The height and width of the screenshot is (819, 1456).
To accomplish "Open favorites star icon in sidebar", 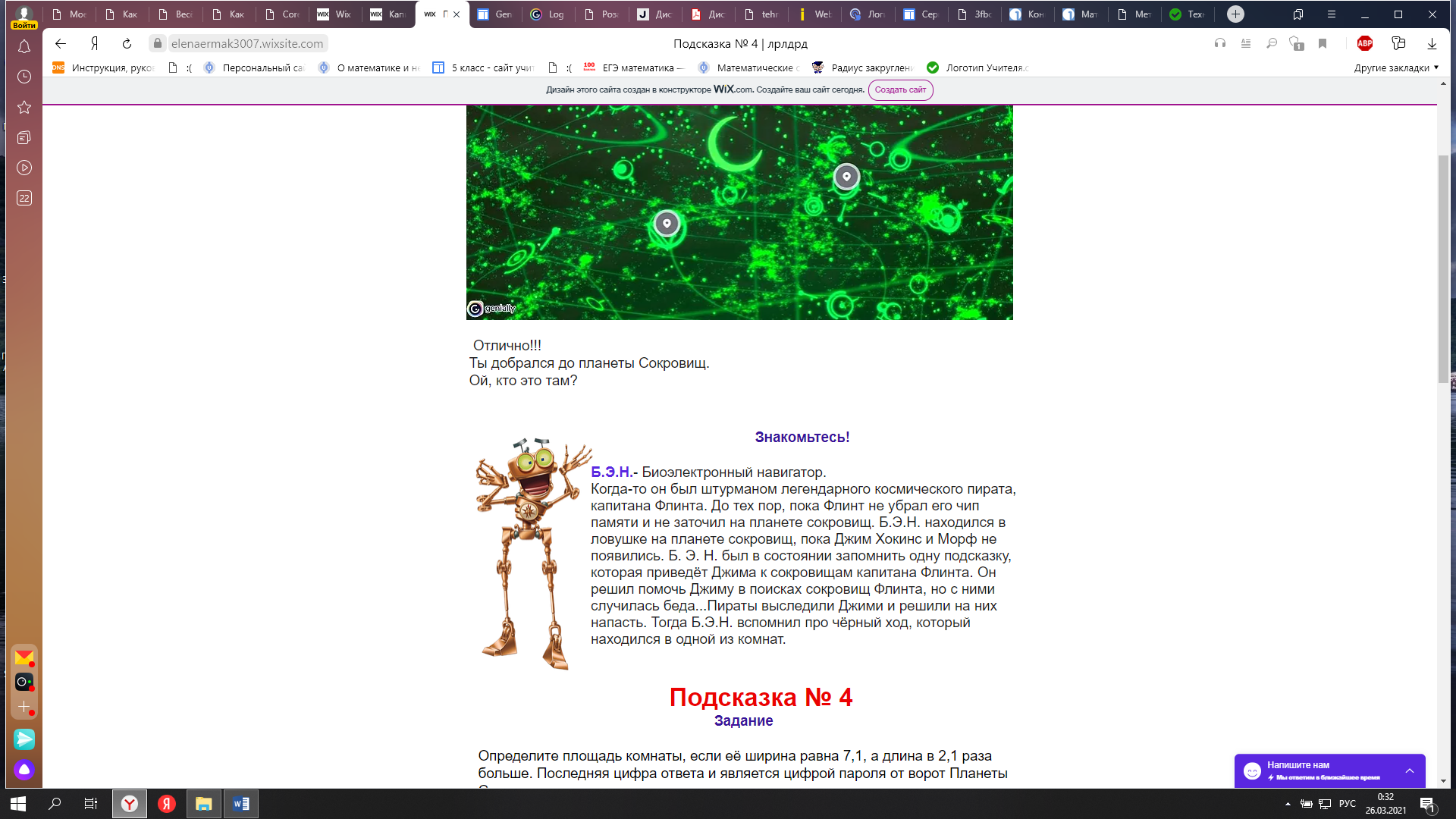I will (24, 108).
